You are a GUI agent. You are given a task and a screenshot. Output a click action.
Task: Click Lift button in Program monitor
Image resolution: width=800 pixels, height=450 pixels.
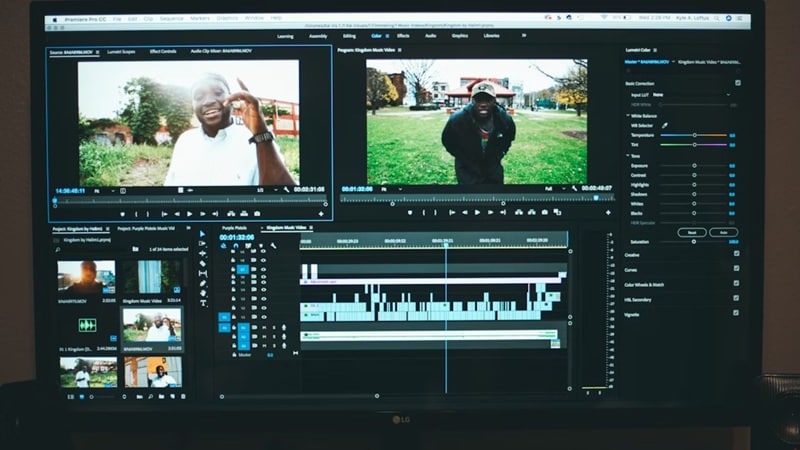(519, 212)
